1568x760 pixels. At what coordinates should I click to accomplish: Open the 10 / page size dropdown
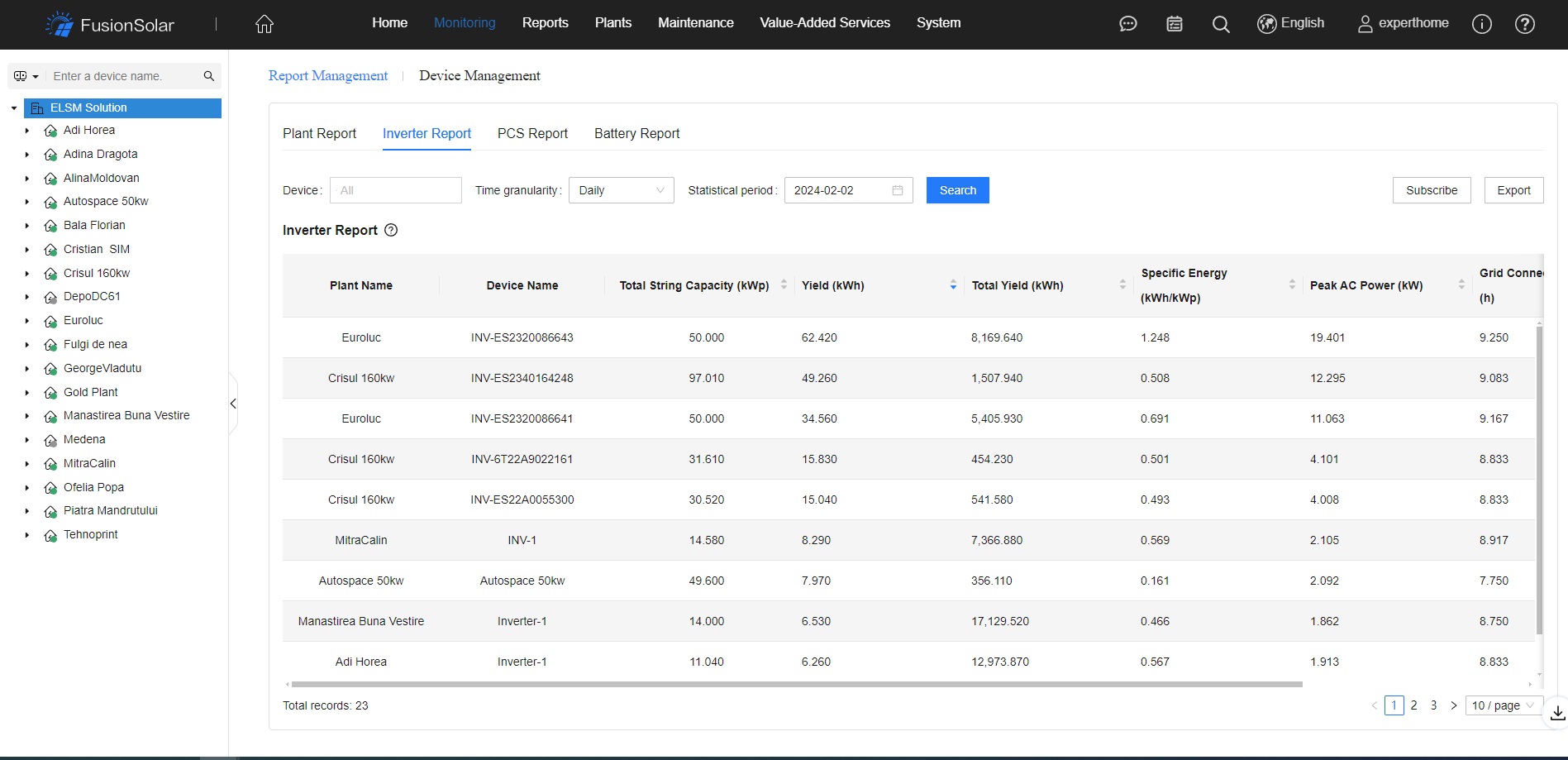[1503, 705]
